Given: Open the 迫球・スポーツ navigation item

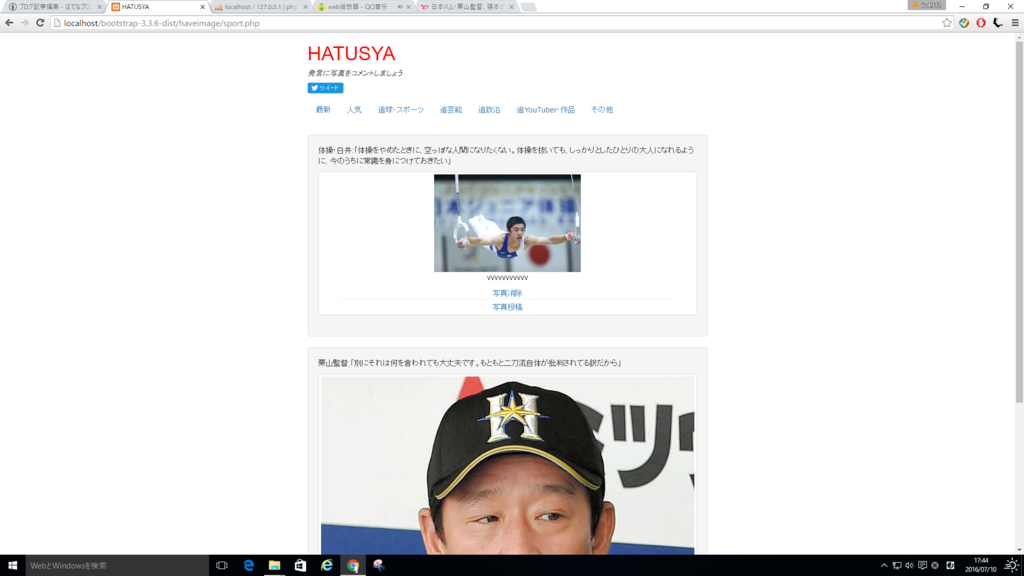Looking at the screenshot, I should pyautogui.click(x=400, y=110).
